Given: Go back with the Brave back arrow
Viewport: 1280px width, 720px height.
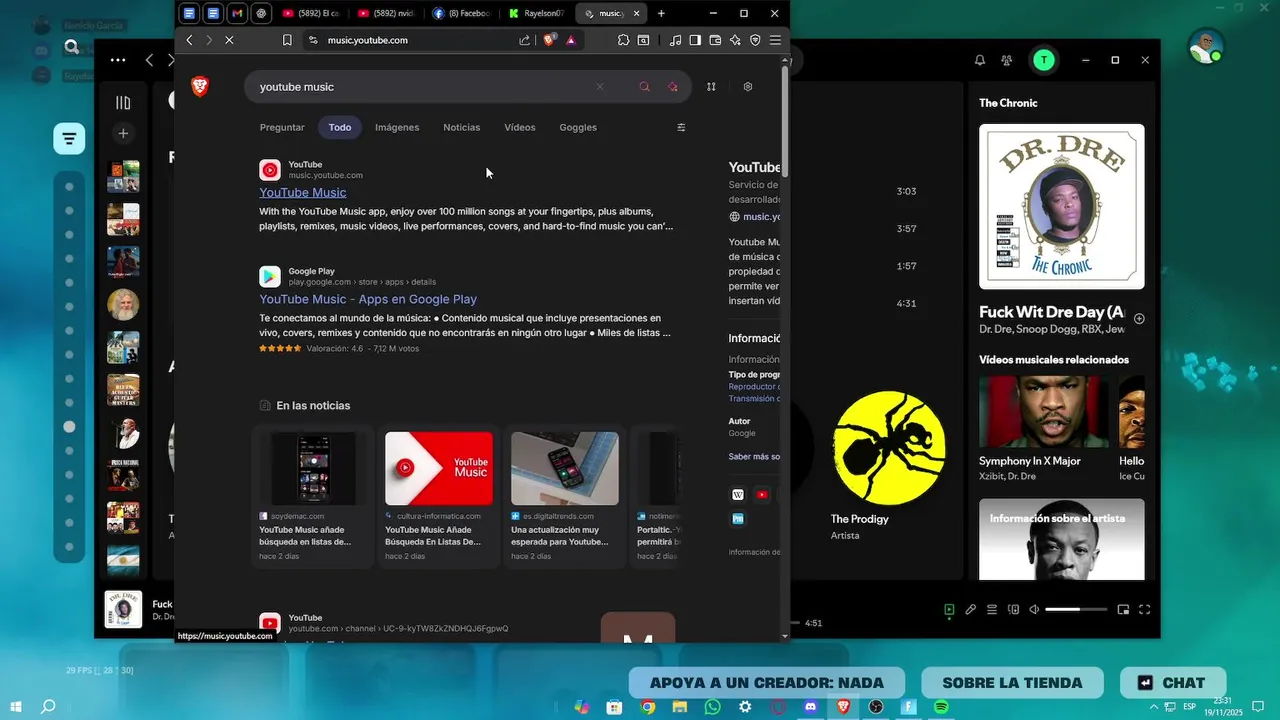Looking at the screenshot, I should (189, 40).
